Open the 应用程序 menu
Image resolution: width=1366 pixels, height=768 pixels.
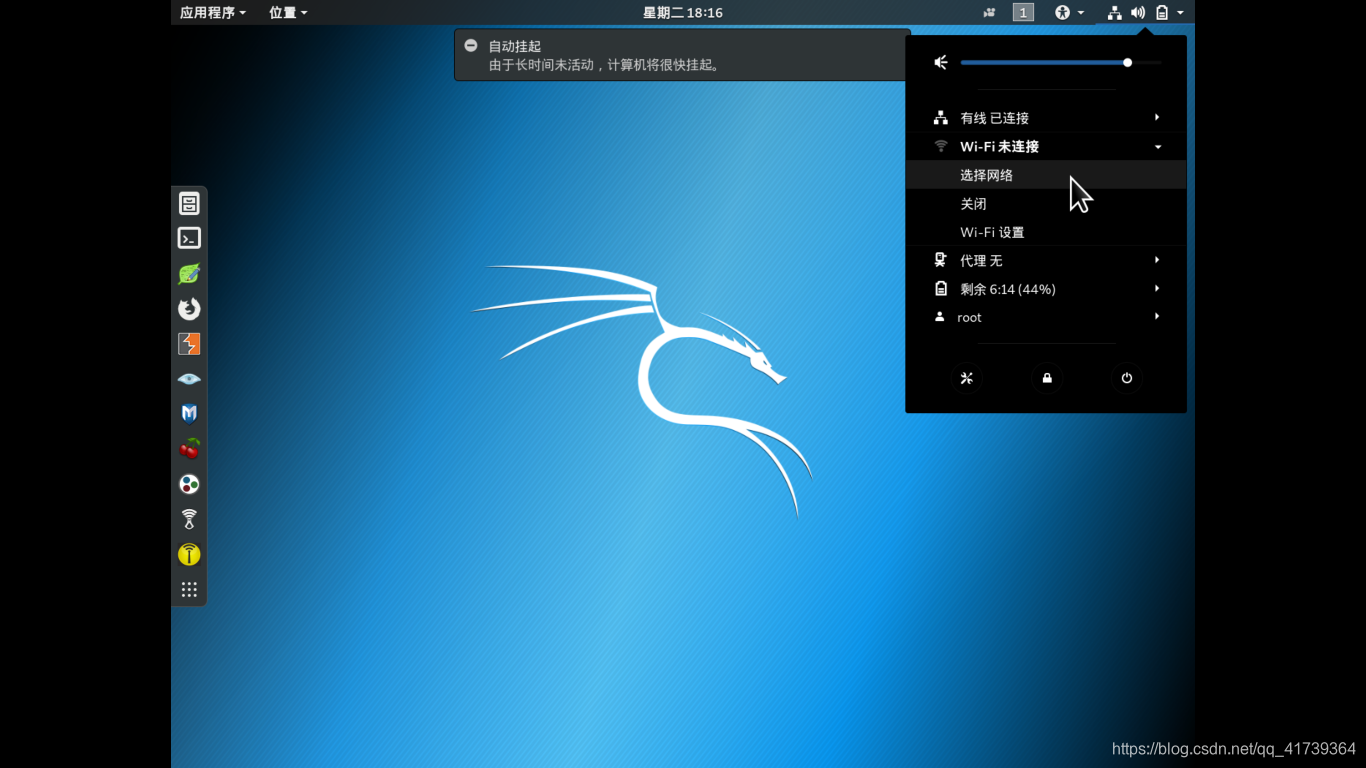point(213,12)
